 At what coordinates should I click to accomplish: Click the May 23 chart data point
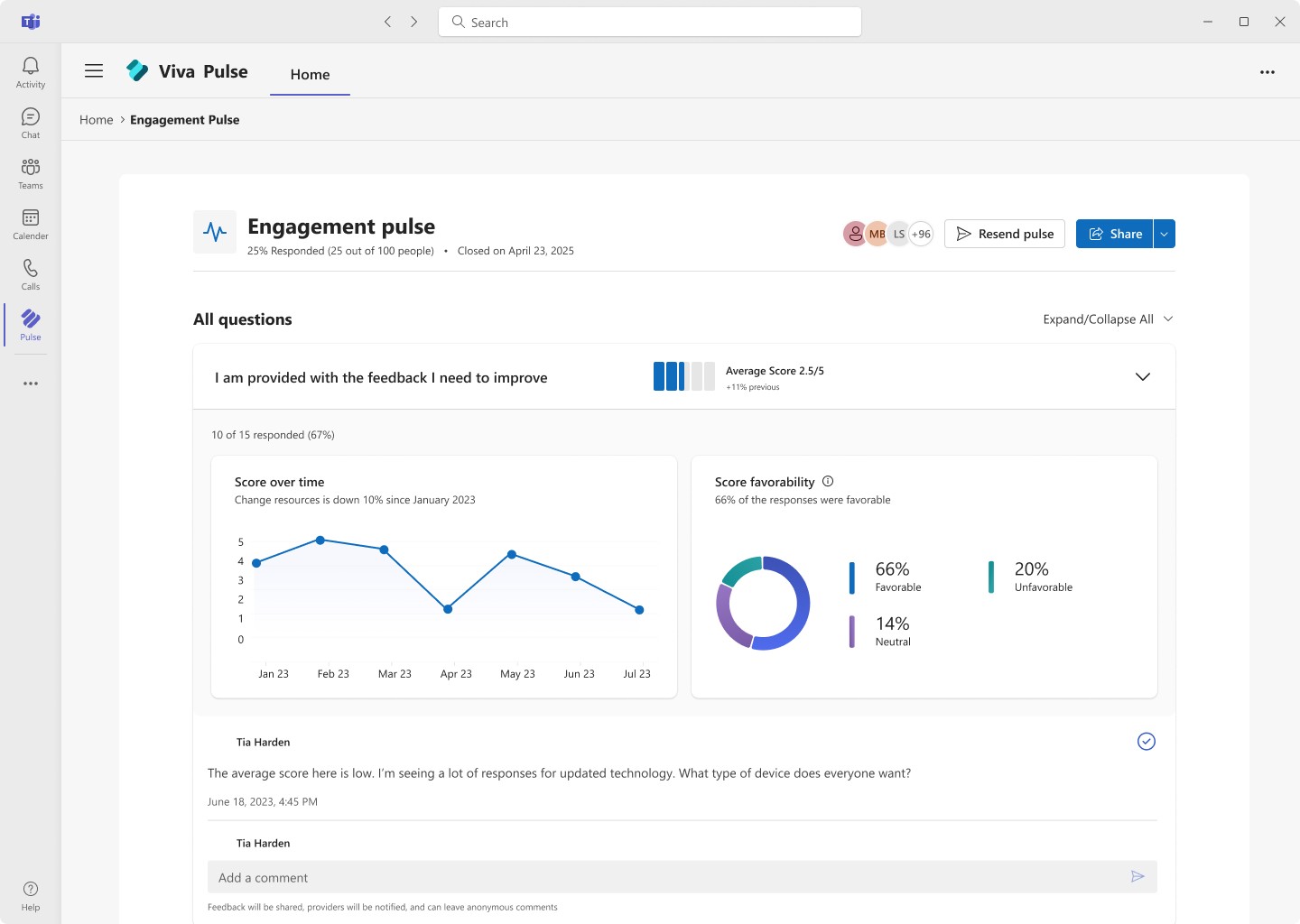pos(512,554)
